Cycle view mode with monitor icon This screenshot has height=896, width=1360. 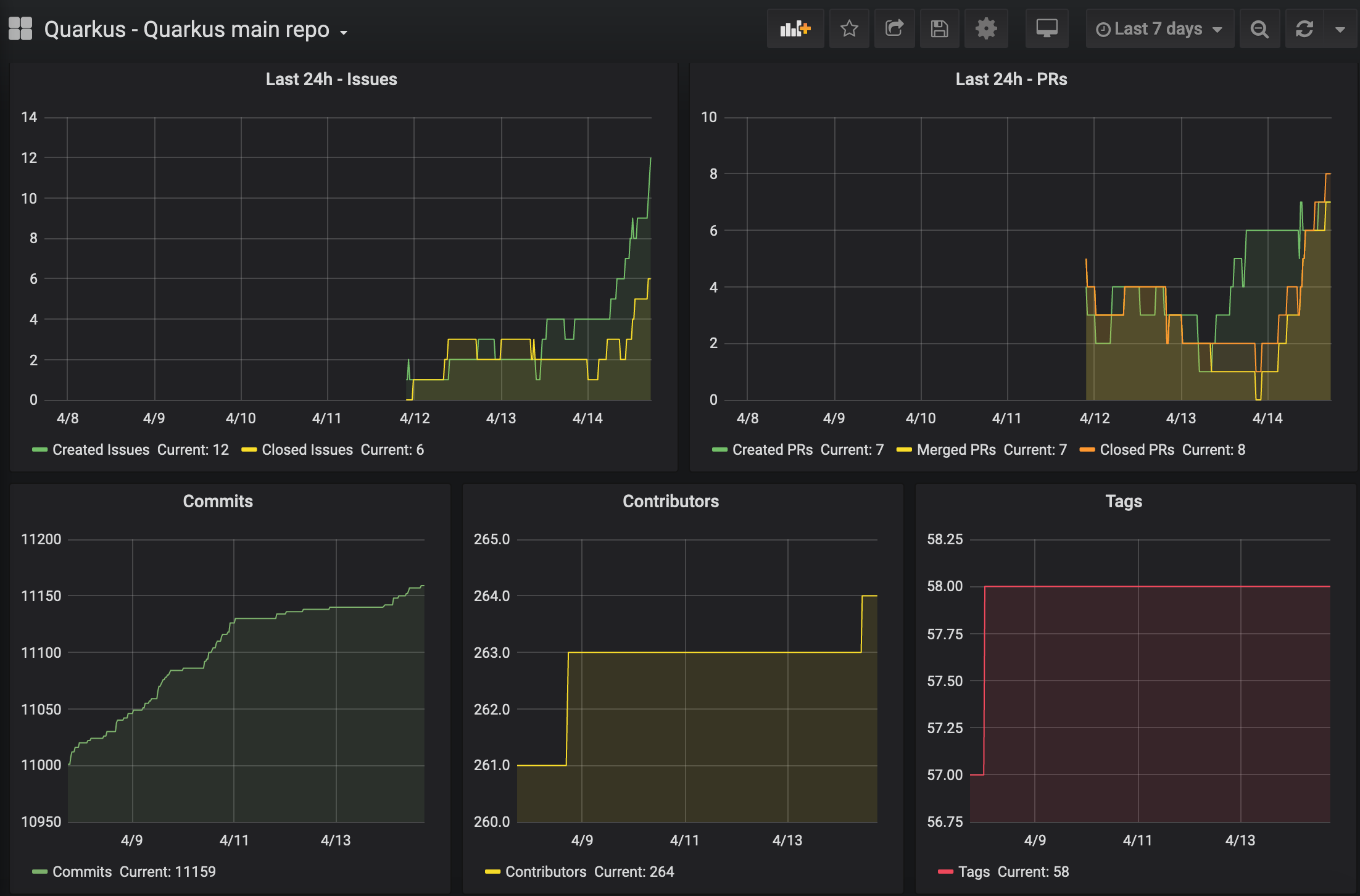(1047, 28)
